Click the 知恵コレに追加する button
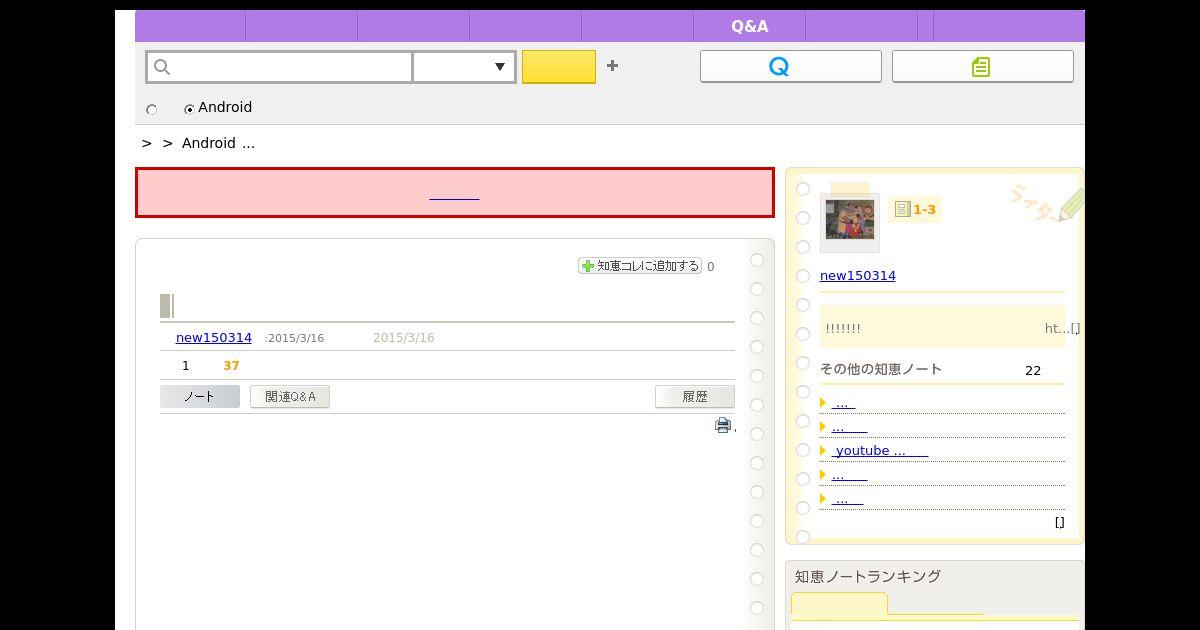Viewport: 1200px width, 630px height. pyautogui.click(x=640, y=266)
